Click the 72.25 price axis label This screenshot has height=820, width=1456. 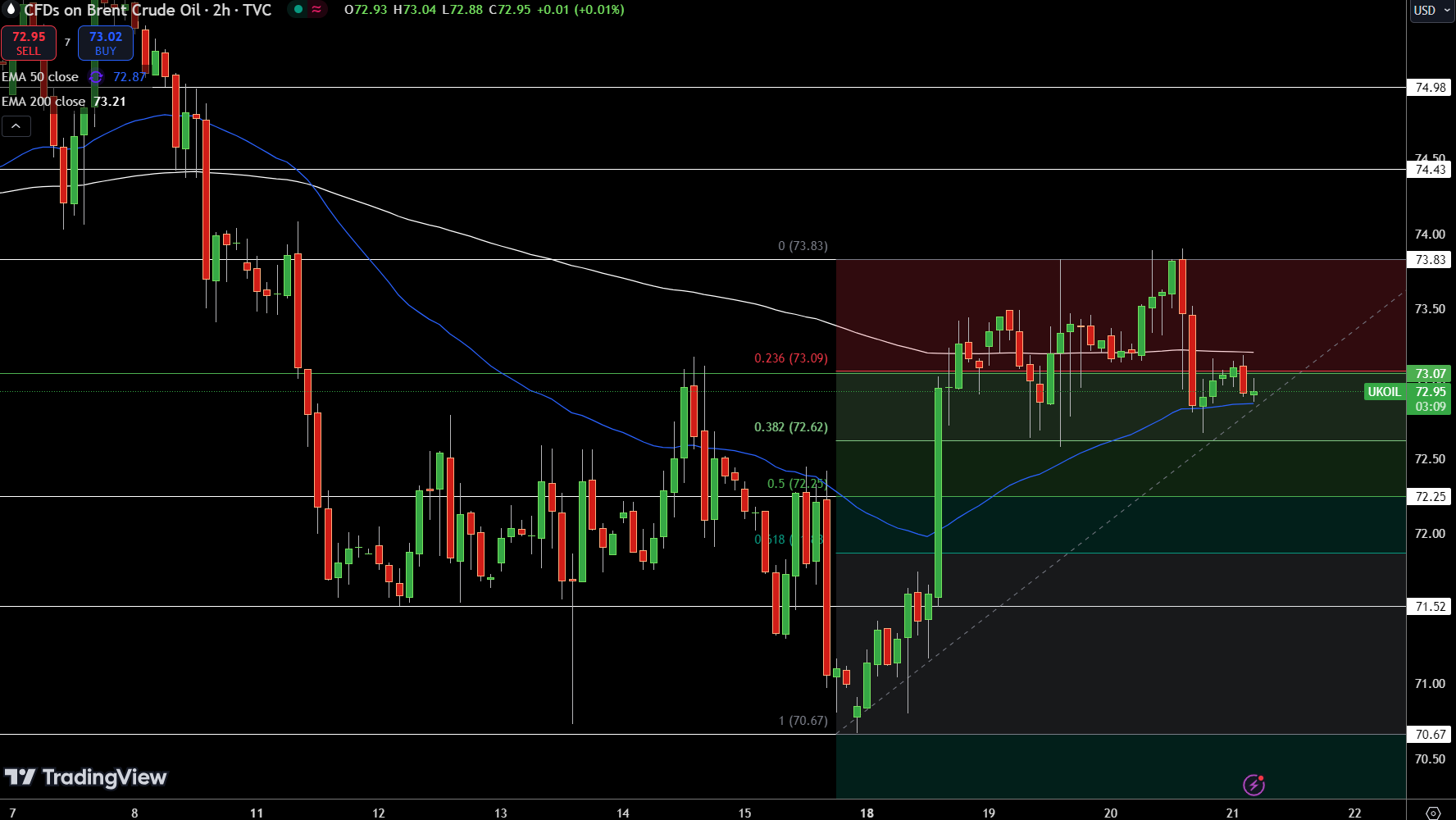(1431, 497)
